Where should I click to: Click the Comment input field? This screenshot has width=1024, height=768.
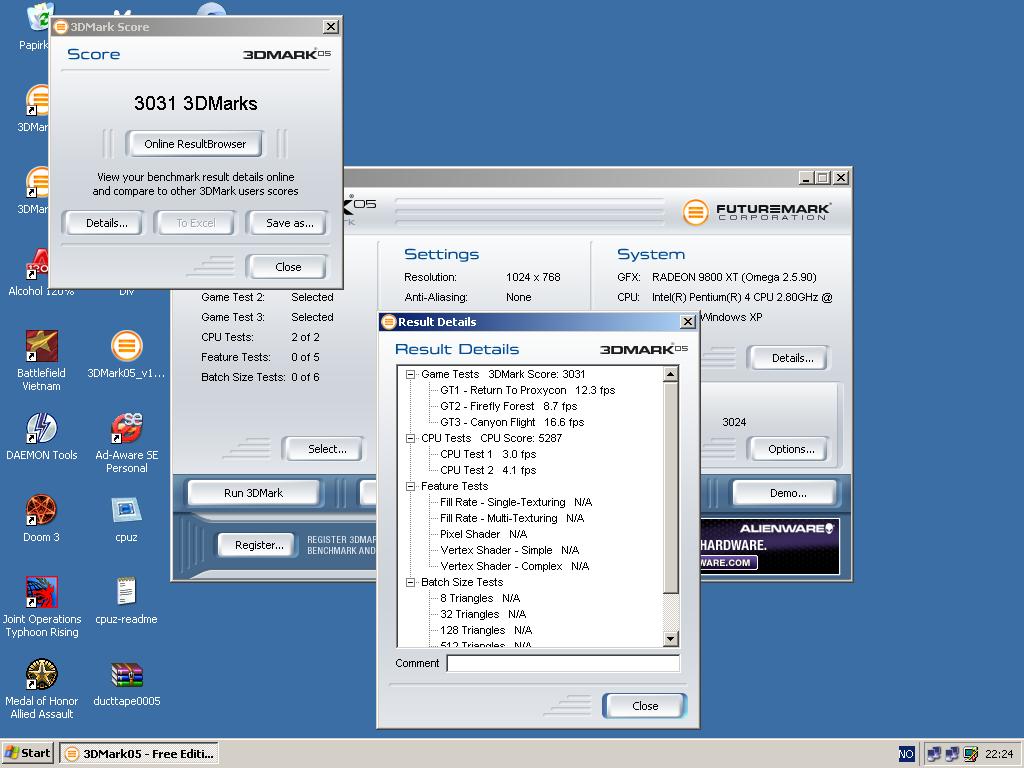[563, 664]
